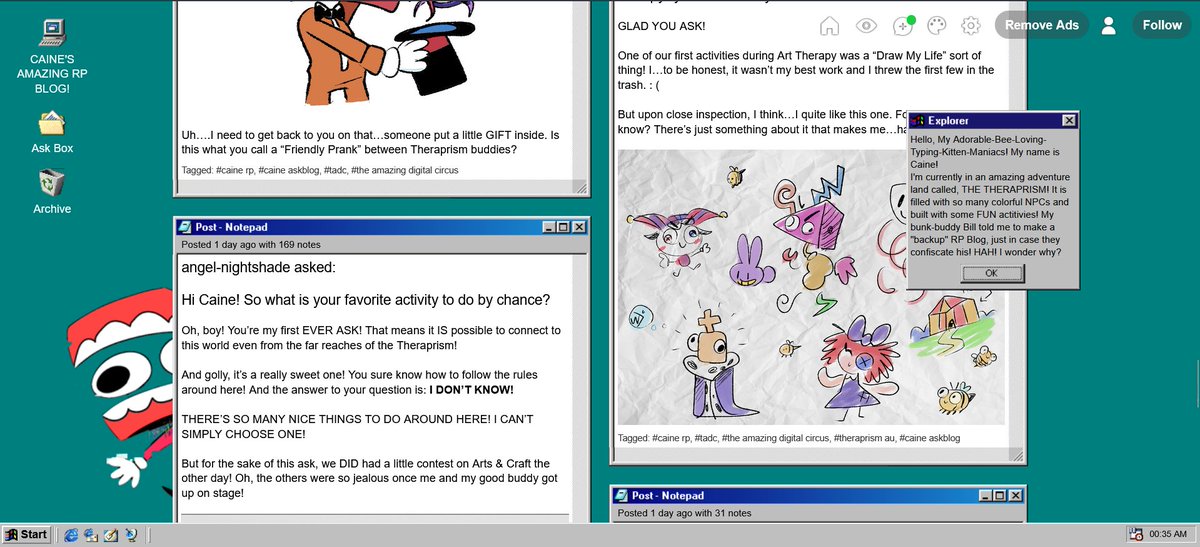Click the bold 'I DON'T KNOW!' answer text

(471, 389)
